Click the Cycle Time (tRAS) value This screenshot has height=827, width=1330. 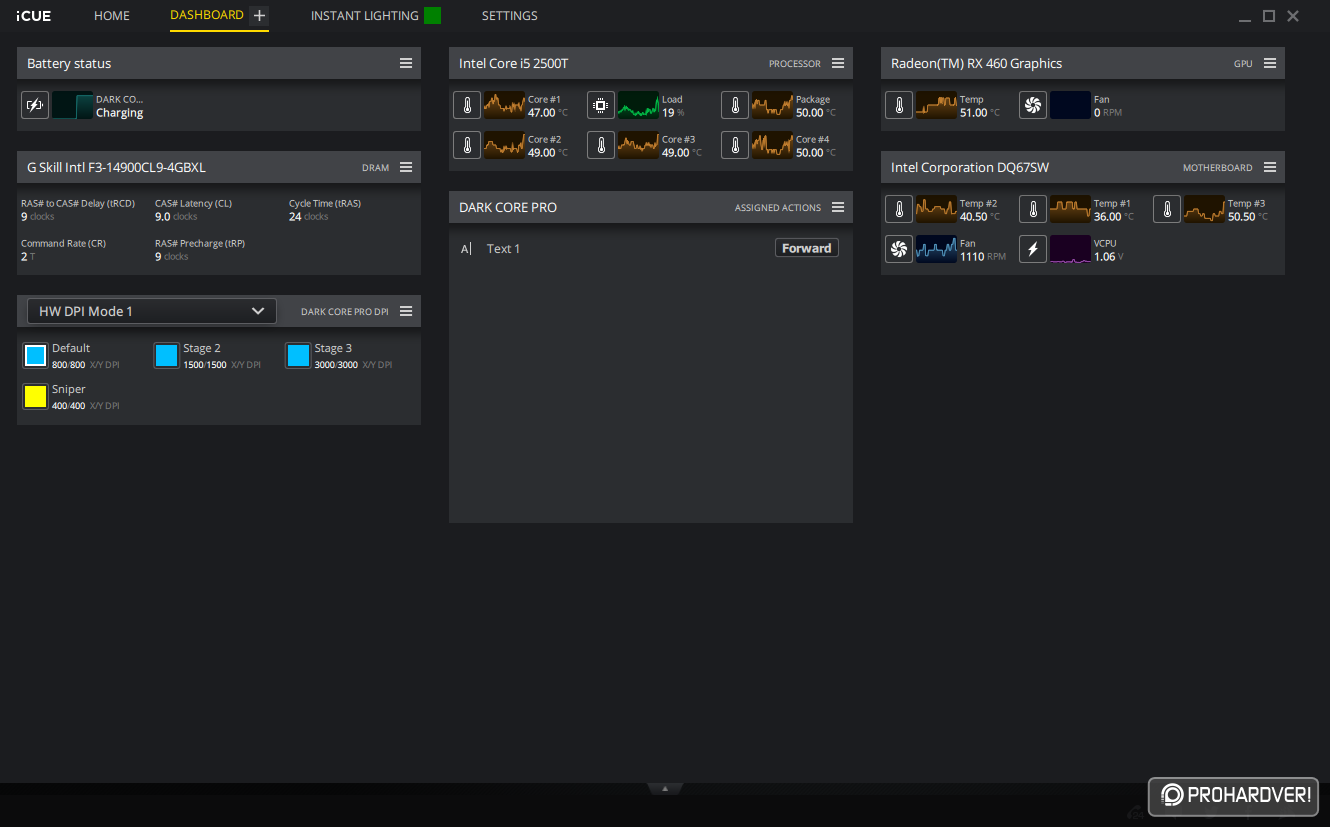pyautogui.click(x=309, y=216)
